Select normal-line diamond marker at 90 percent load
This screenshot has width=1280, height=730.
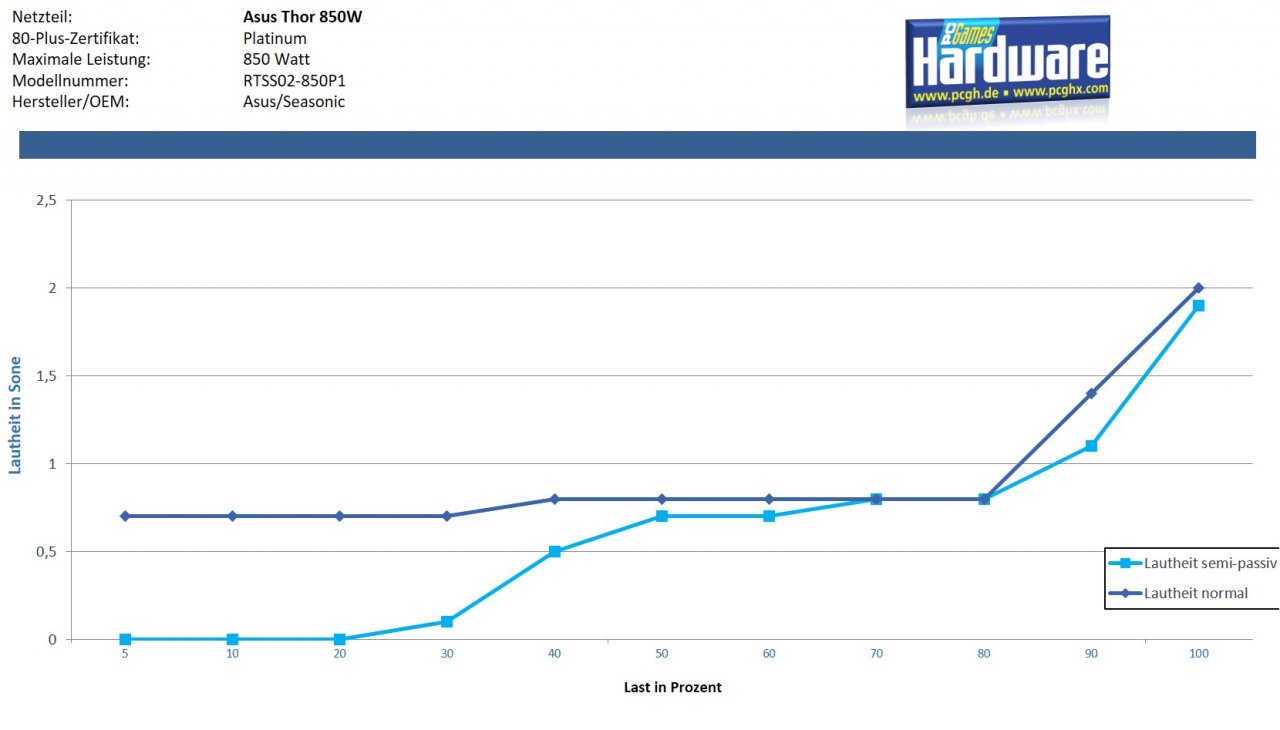tap(1091, 393)
